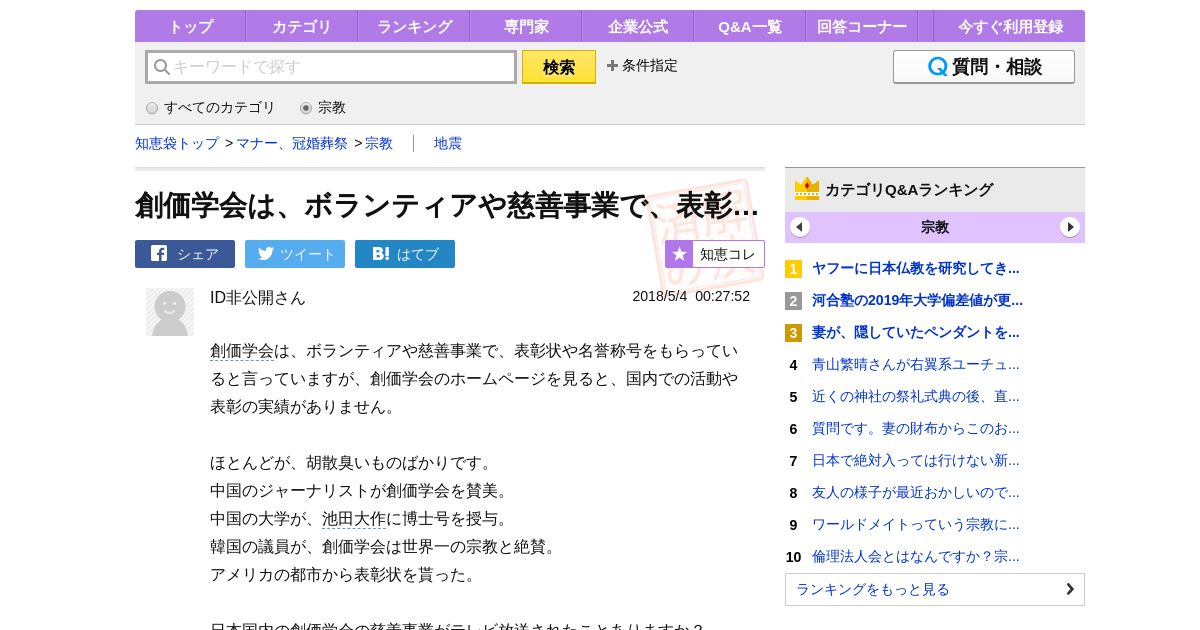Image resolution: width=1200 pixels, height=630 pixels.
Task: Click the chevron on ランキングをもっと見る
Action: tap(1070, 589)
